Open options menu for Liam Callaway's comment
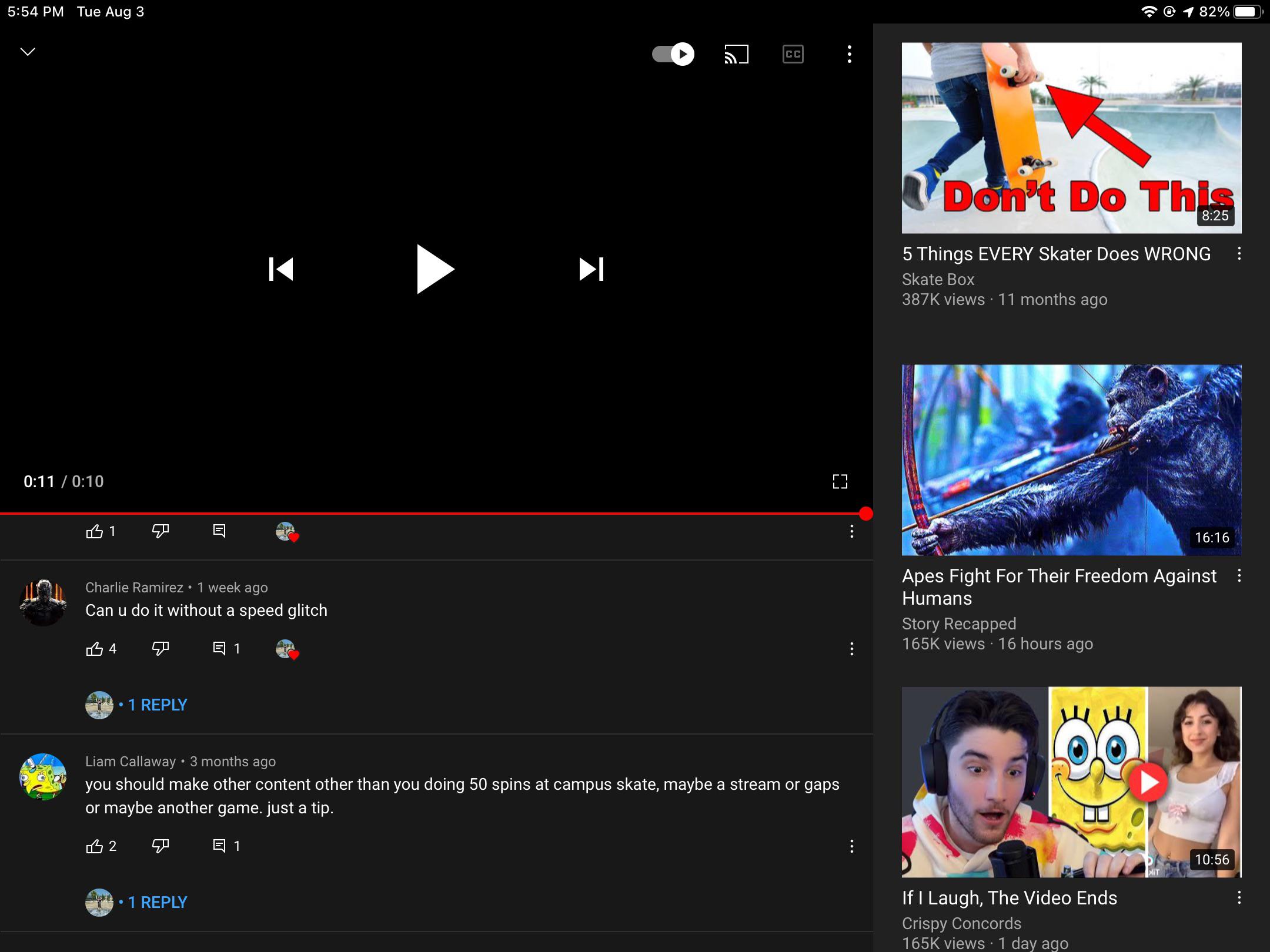 851,846
